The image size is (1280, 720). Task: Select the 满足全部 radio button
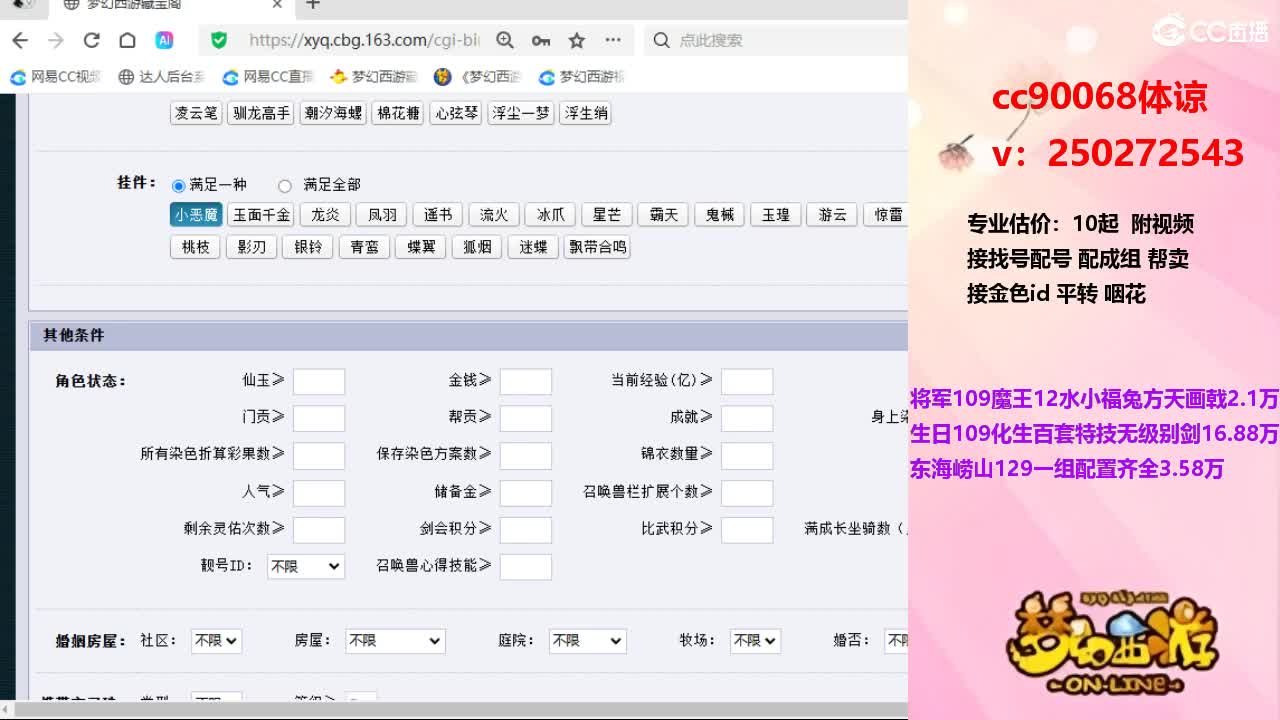(285, 185)
